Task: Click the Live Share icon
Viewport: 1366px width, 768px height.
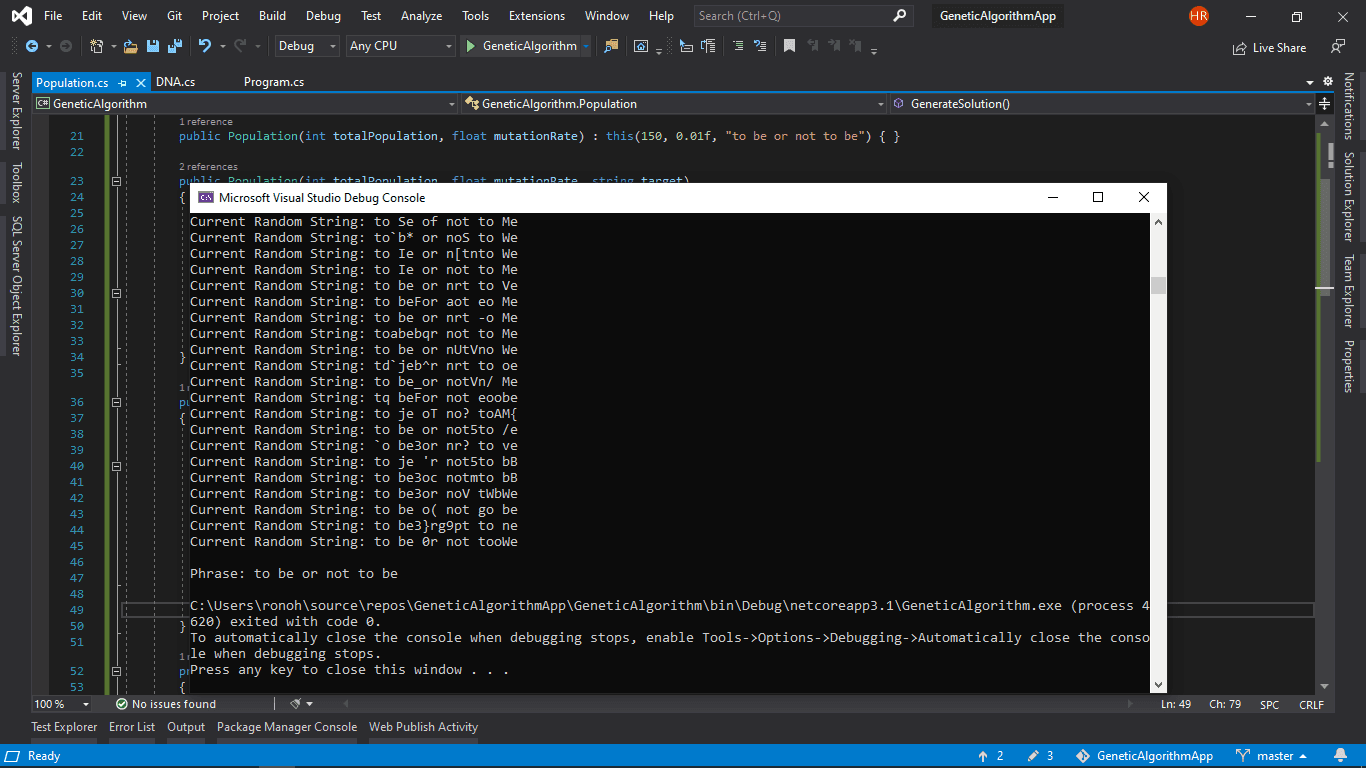Action: pos(1241,48)
